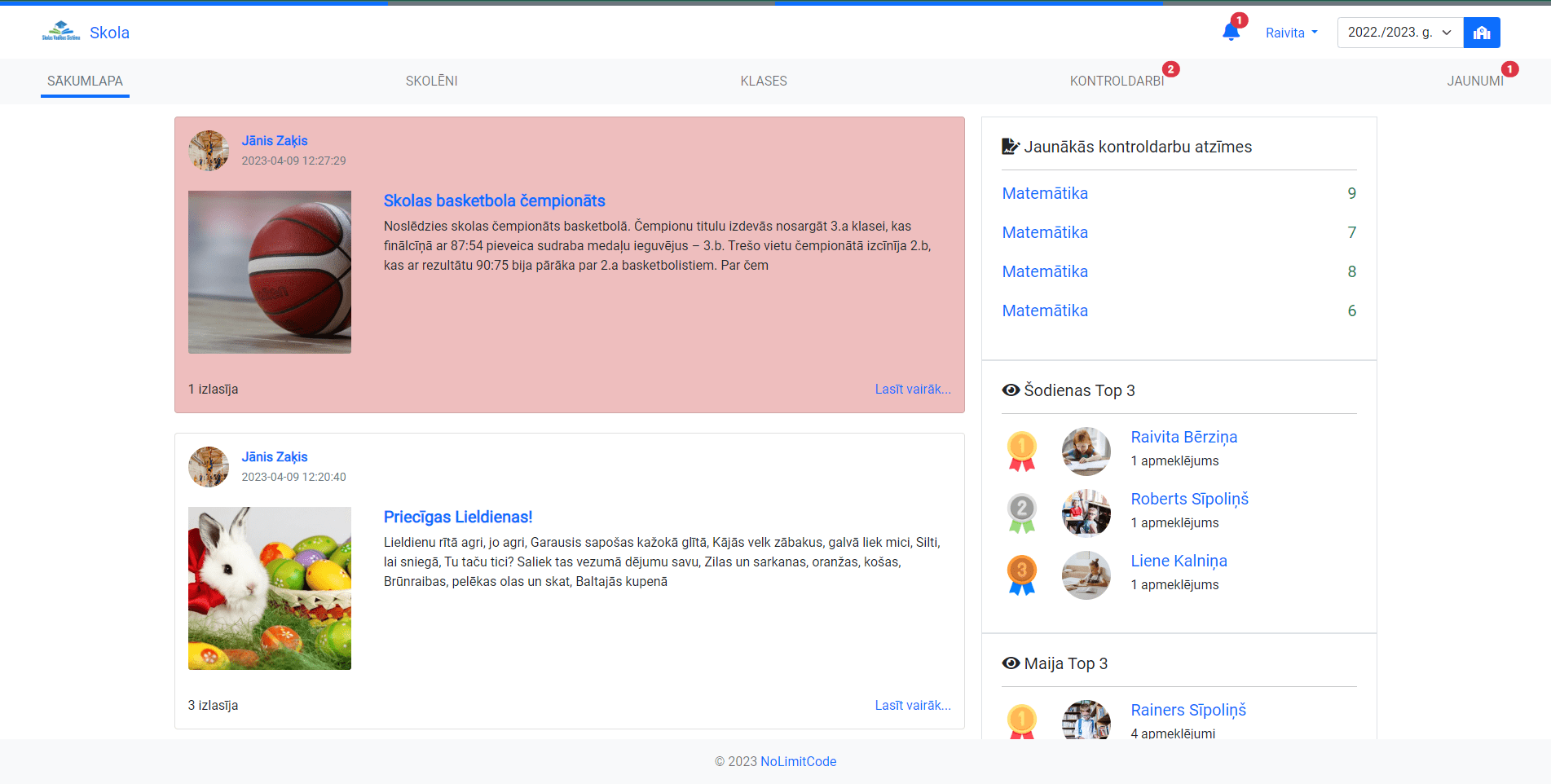Click the eye icon next to Maija Top 3
The image size is (1551, 784).
pyautogui.click(x=1011, y=663)
